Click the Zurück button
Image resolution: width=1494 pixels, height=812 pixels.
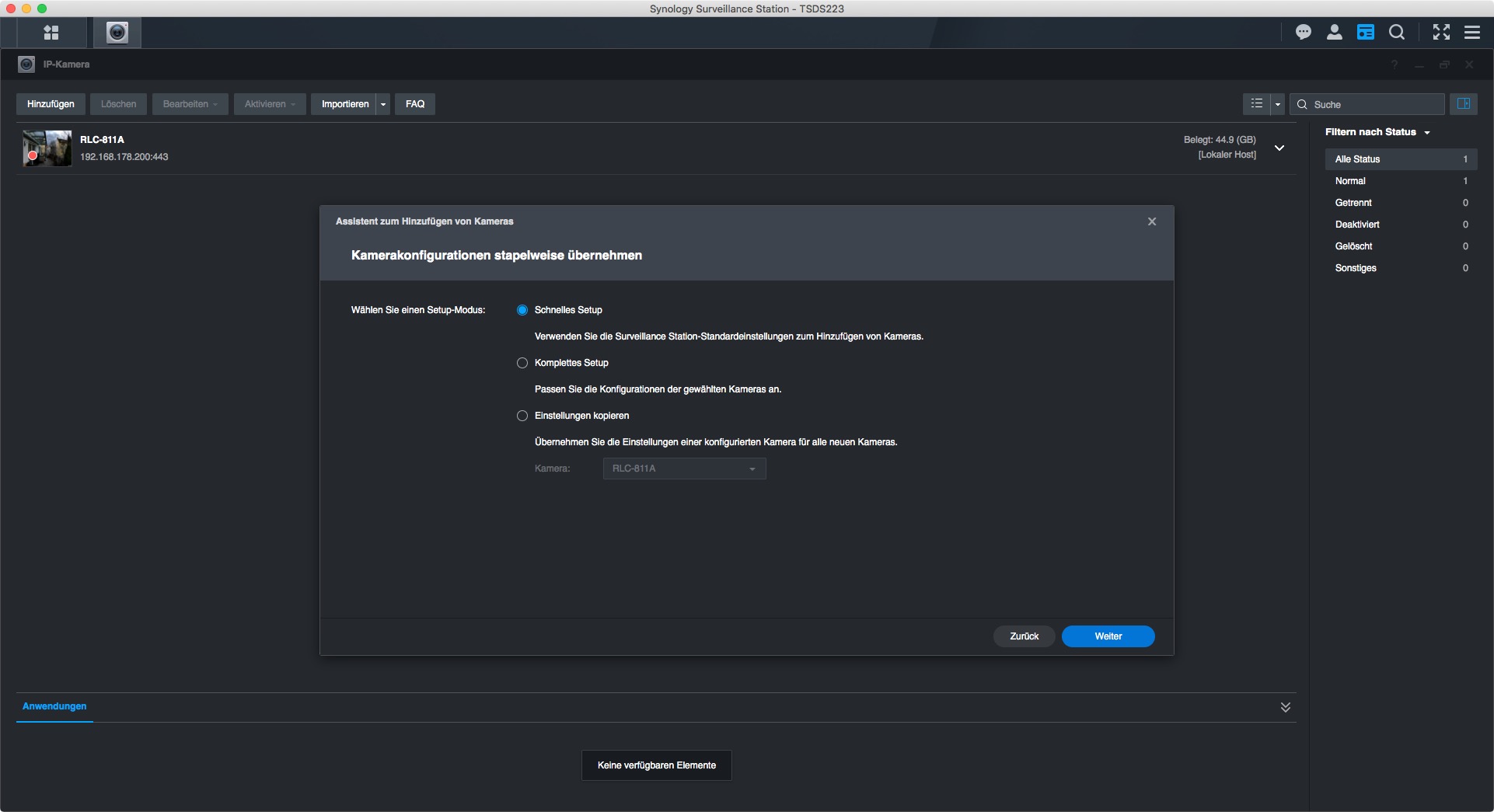(x=1025, y=636)
